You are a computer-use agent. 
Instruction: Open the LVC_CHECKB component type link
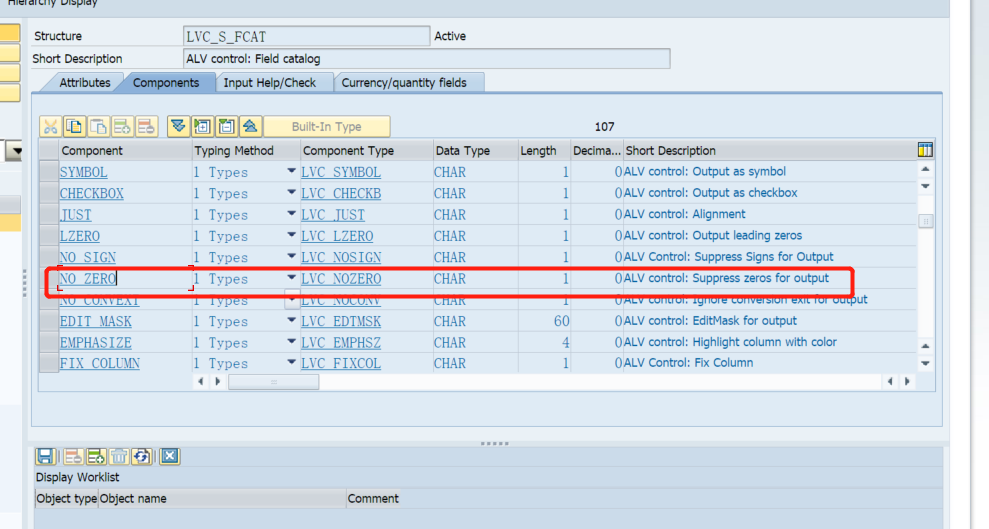341,194
